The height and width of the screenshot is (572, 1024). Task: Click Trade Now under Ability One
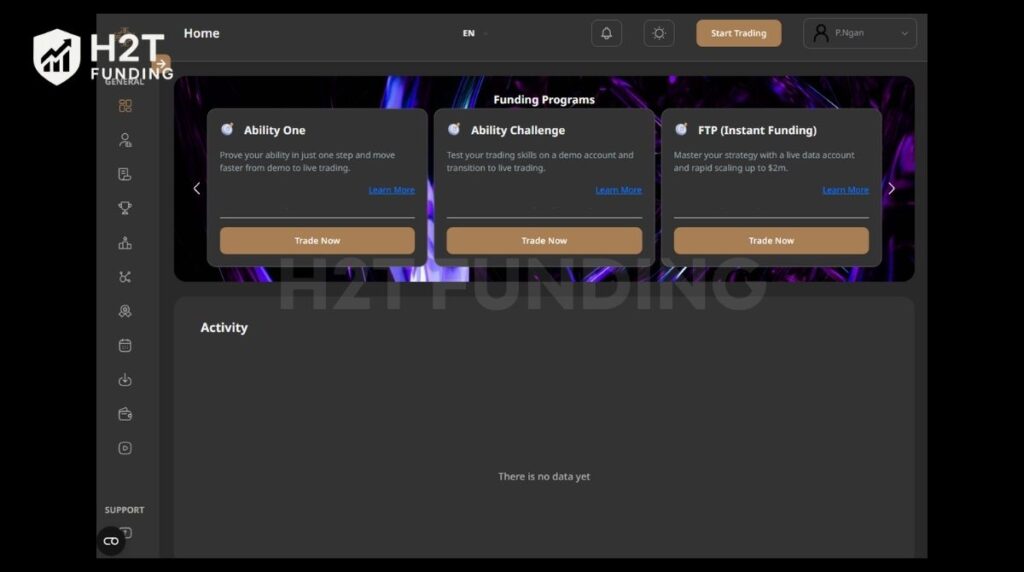pyautogui.click(x=317, y=241)
